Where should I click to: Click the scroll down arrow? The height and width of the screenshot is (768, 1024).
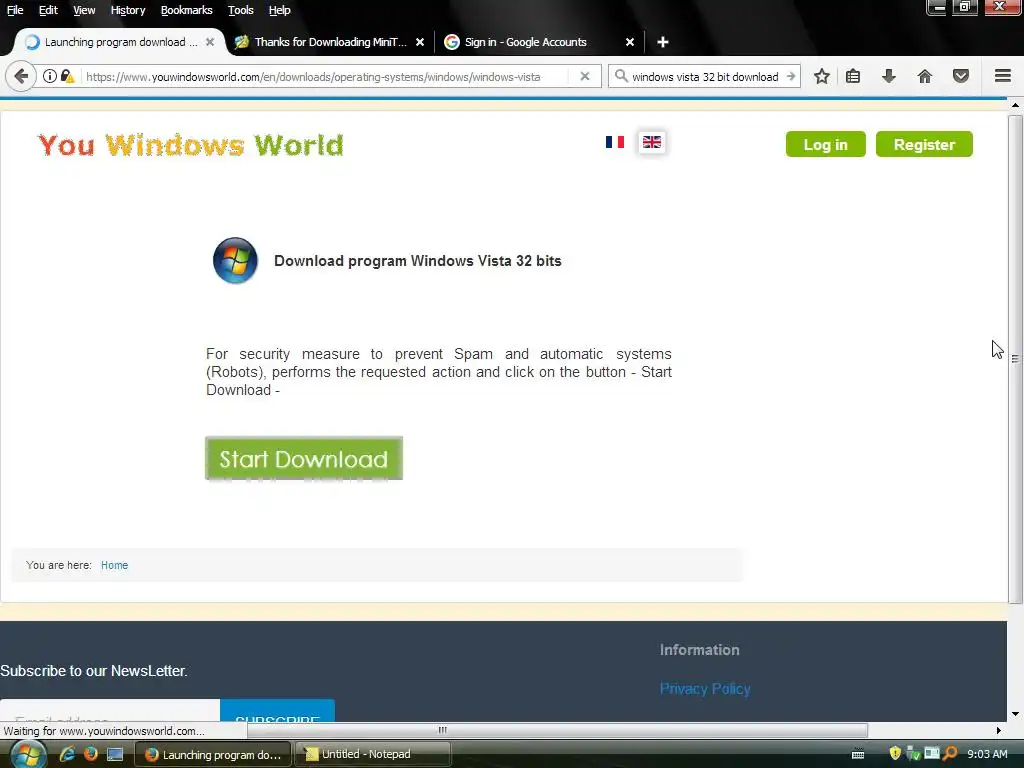(1015, 714)
